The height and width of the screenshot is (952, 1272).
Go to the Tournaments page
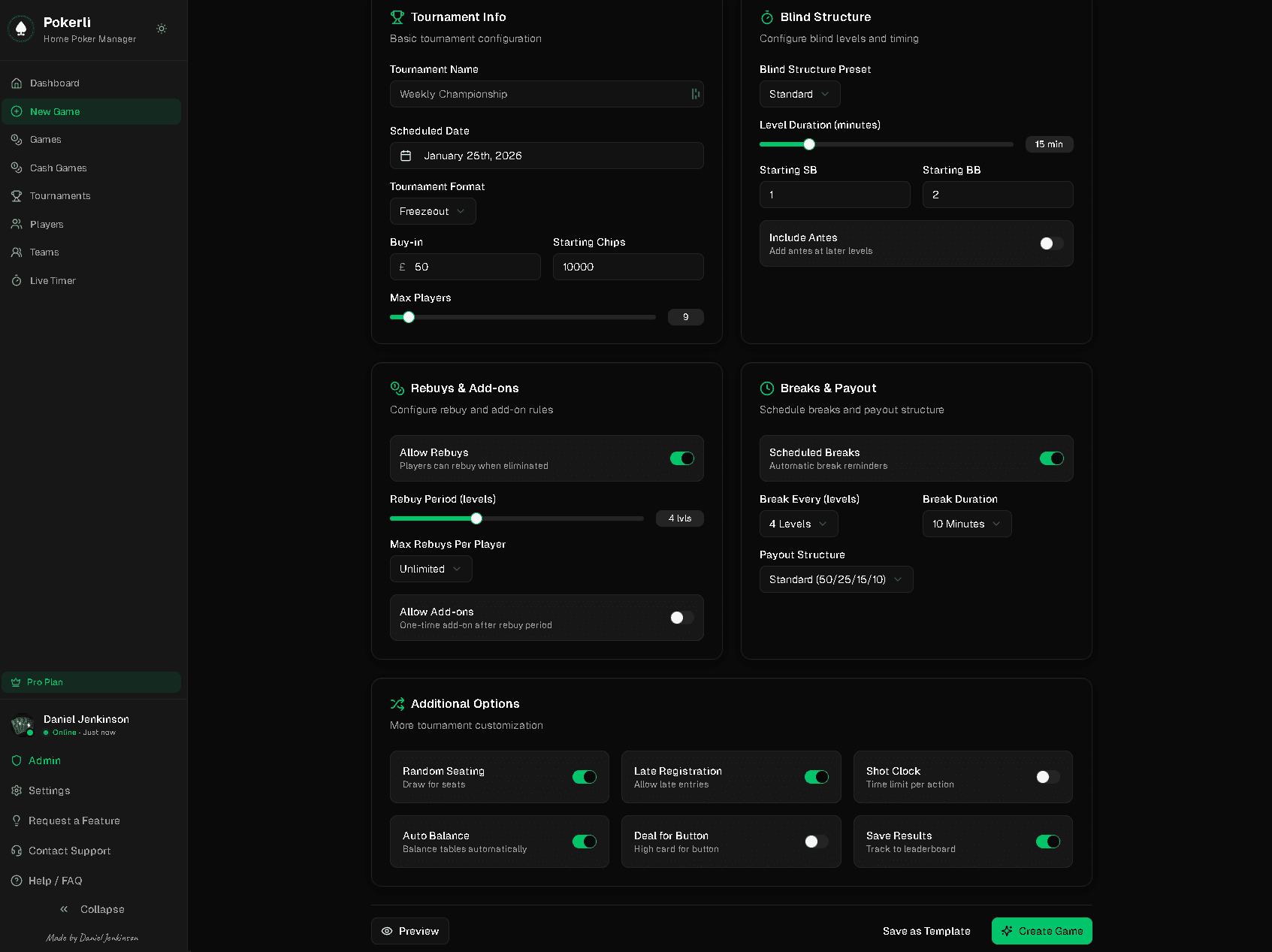coord(91,196)
